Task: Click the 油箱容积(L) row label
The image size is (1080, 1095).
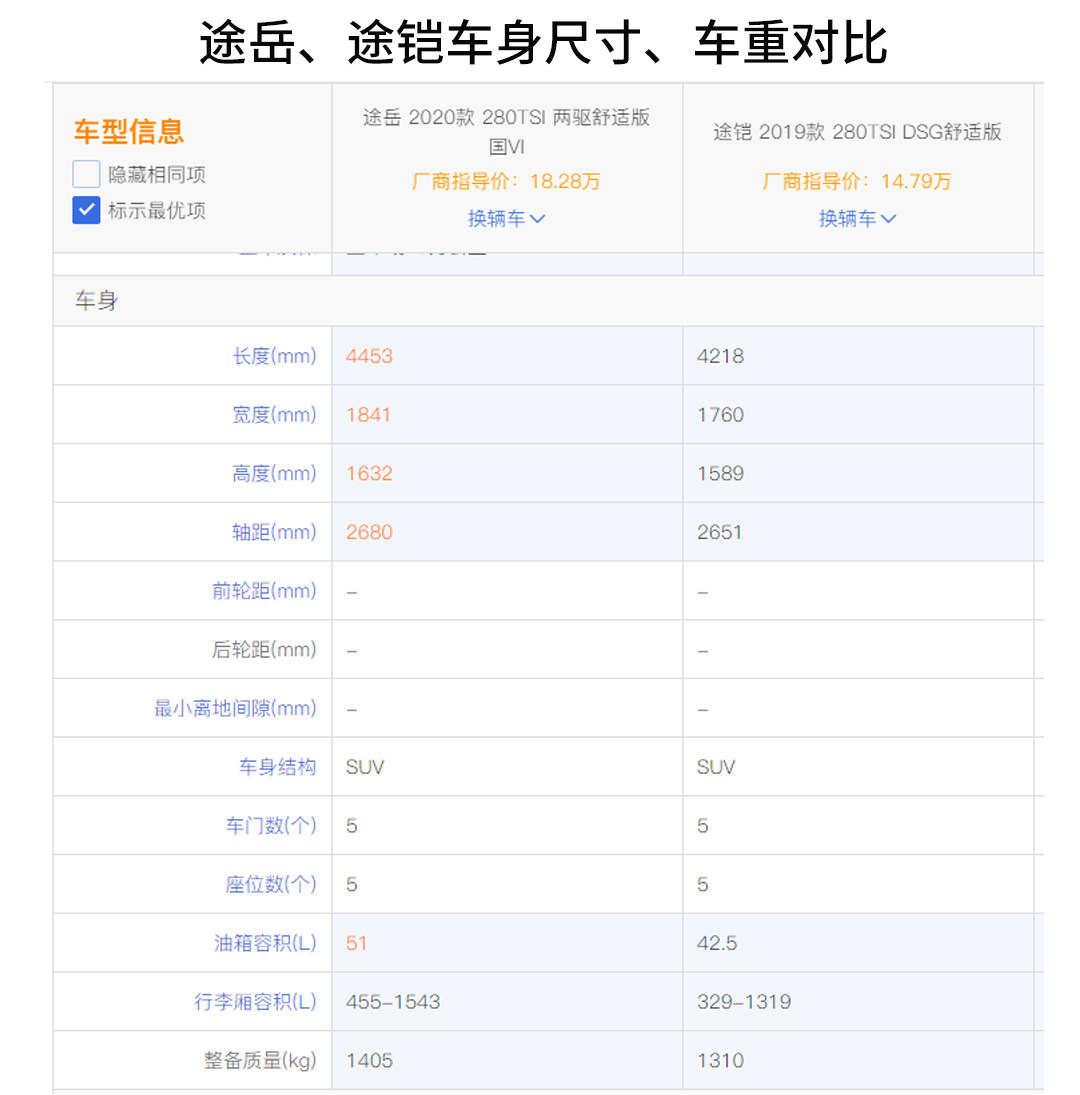Action: (x=265, y=943)
